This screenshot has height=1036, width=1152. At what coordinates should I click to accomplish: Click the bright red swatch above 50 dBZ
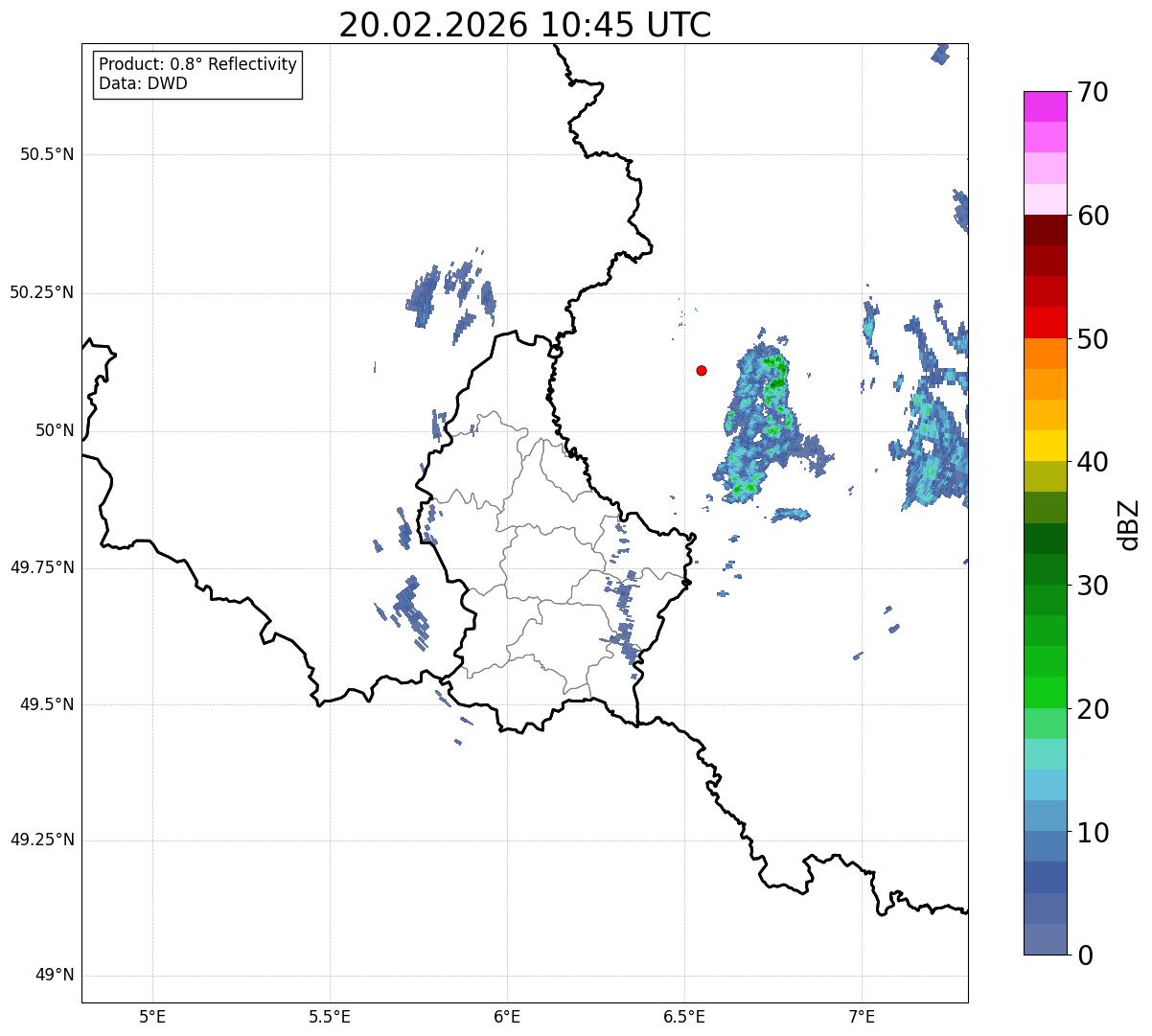pos(1046,323)
